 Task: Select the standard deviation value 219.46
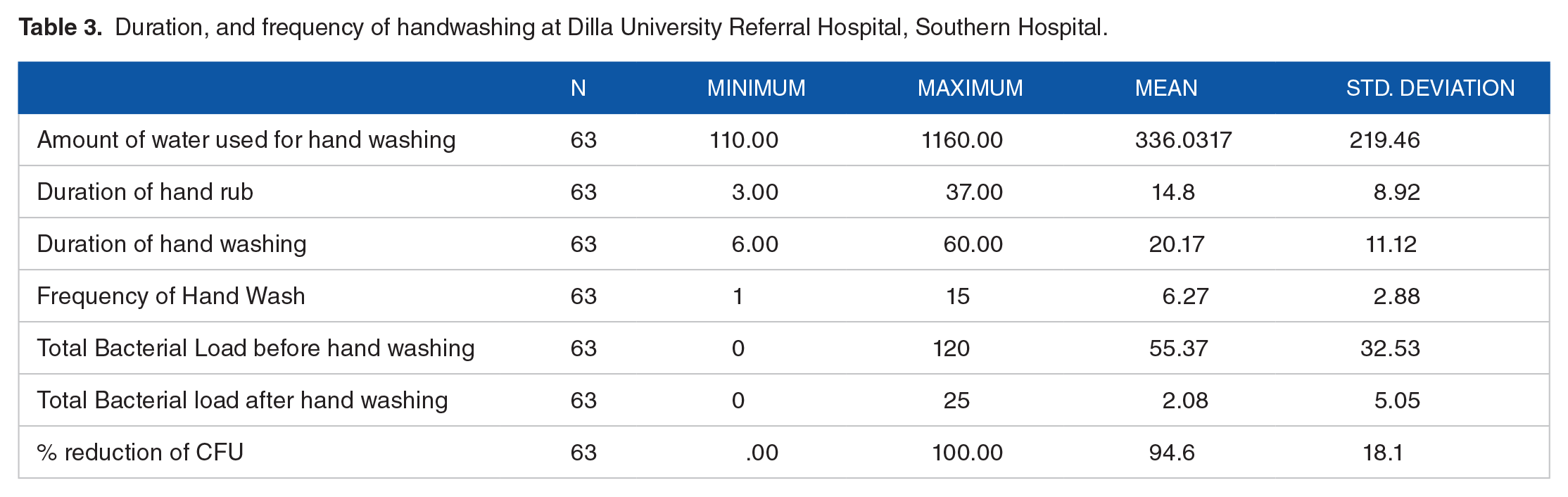point(1384,140)
